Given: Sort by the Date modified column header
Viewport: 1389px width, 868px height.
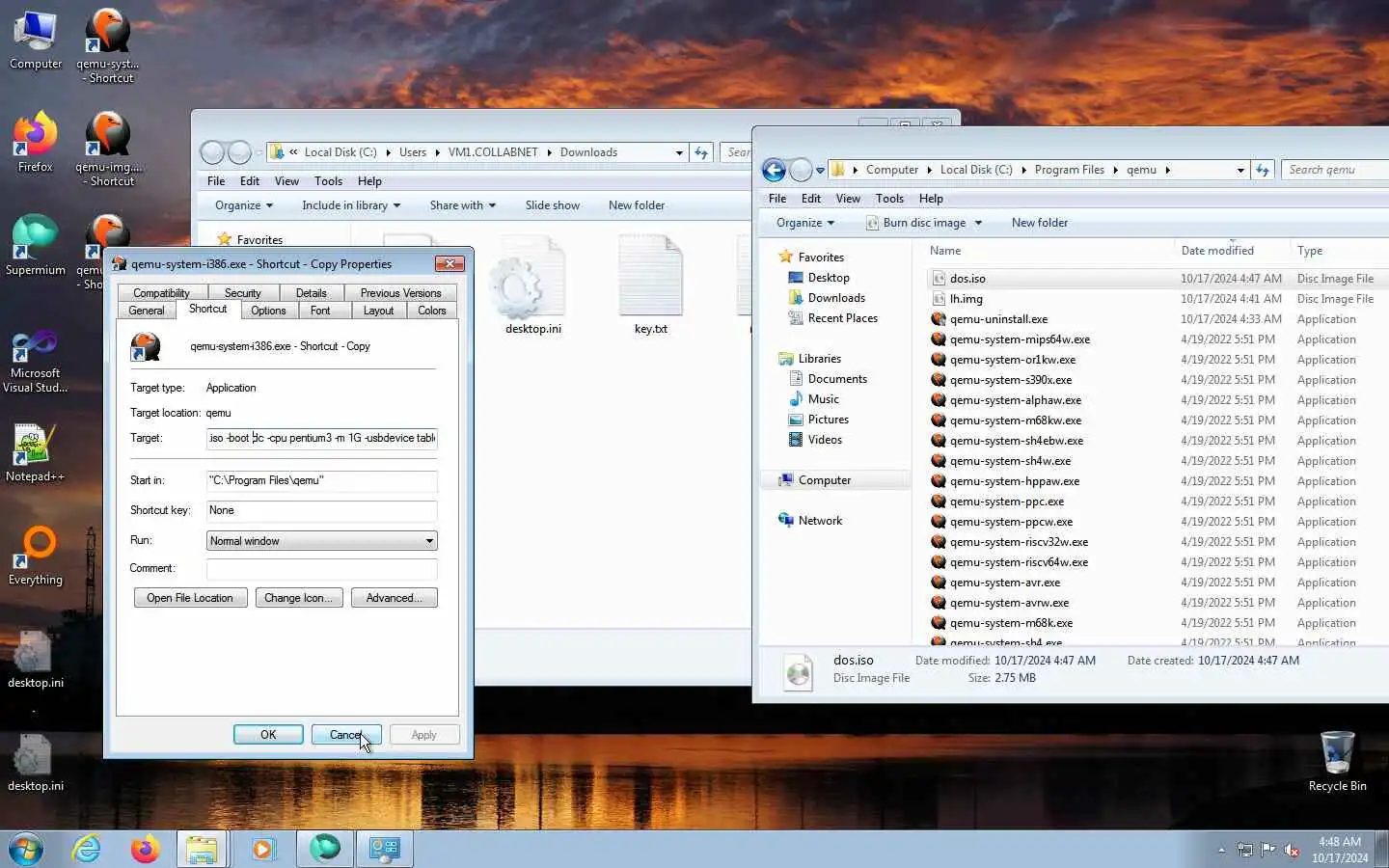Looking at the screenshot, I should 1217,251.
